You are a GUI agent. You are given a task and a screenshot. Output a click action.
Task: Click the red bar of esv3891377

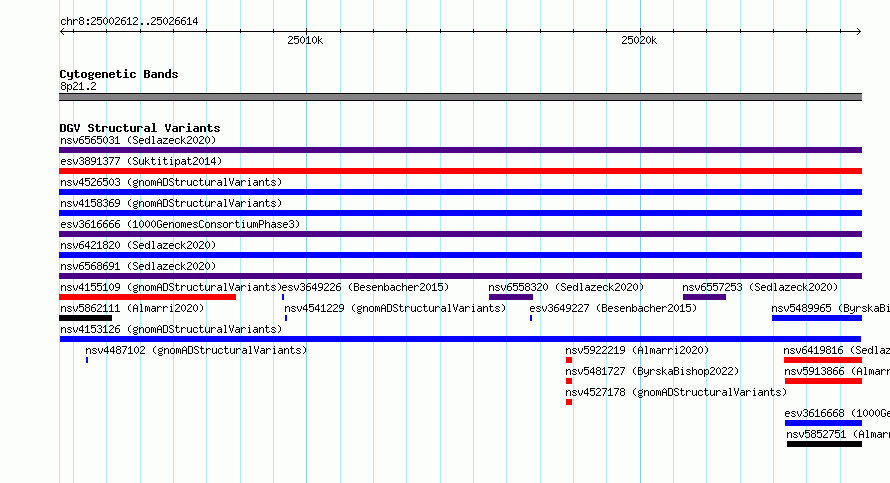pos(460,171)
